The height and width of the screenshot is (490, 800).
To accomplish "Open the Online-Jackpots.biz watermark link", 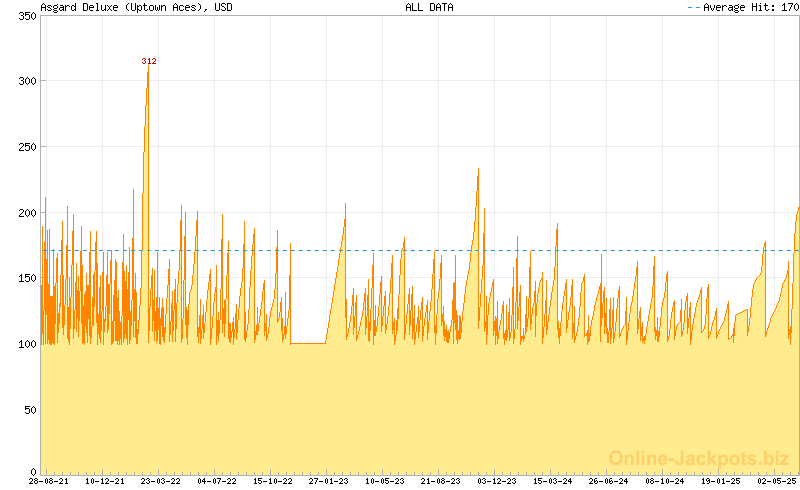I will tap(699, 458).
